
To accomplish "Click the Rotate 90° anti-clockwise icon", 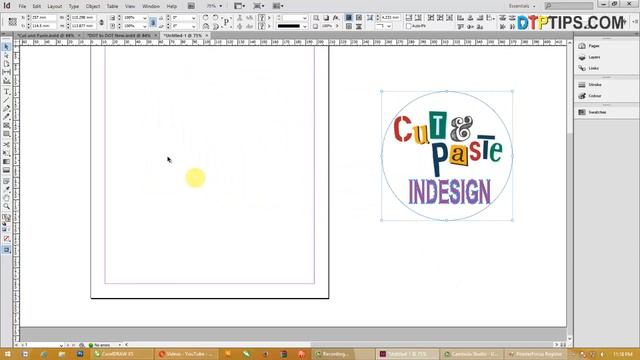I will pyautogui.click(x=215, y=18).
